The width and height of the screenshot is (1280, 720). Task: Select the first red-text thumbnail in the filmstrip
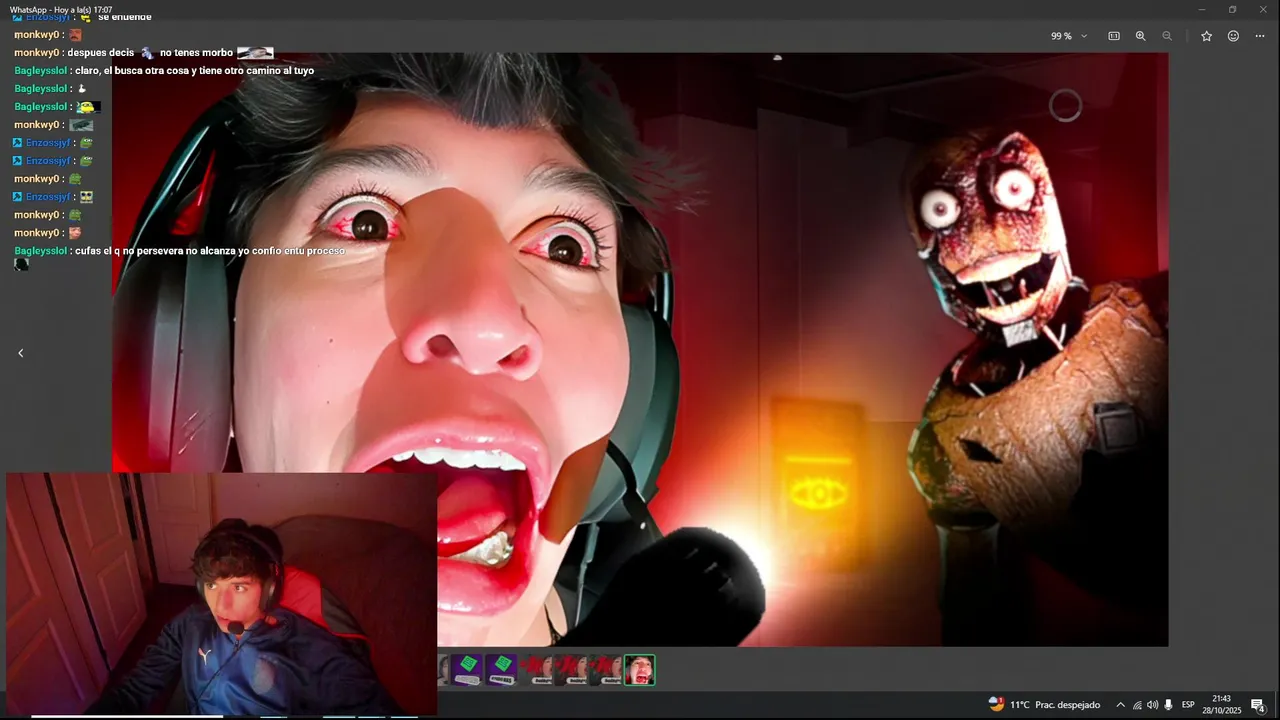pyautogui.click(x=536, y=670)
